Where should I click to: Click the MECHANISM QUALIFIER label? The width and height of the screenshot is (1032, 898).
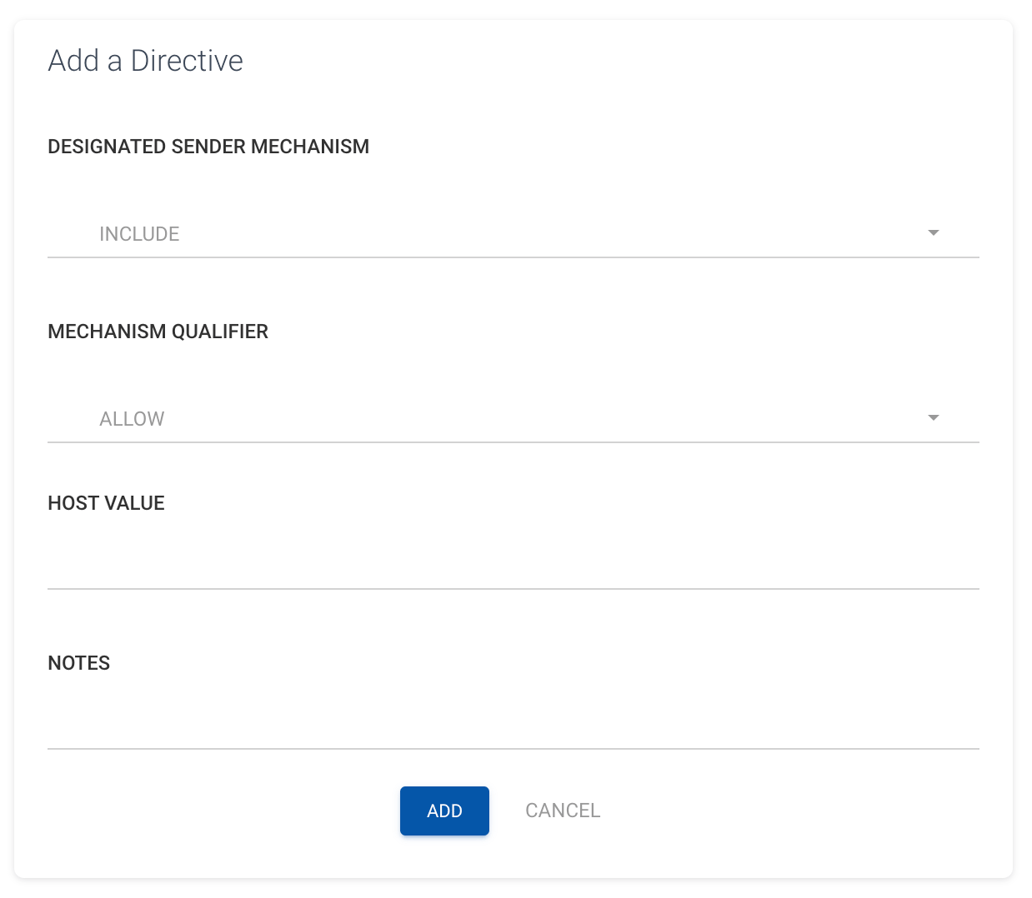click(157, 331)
